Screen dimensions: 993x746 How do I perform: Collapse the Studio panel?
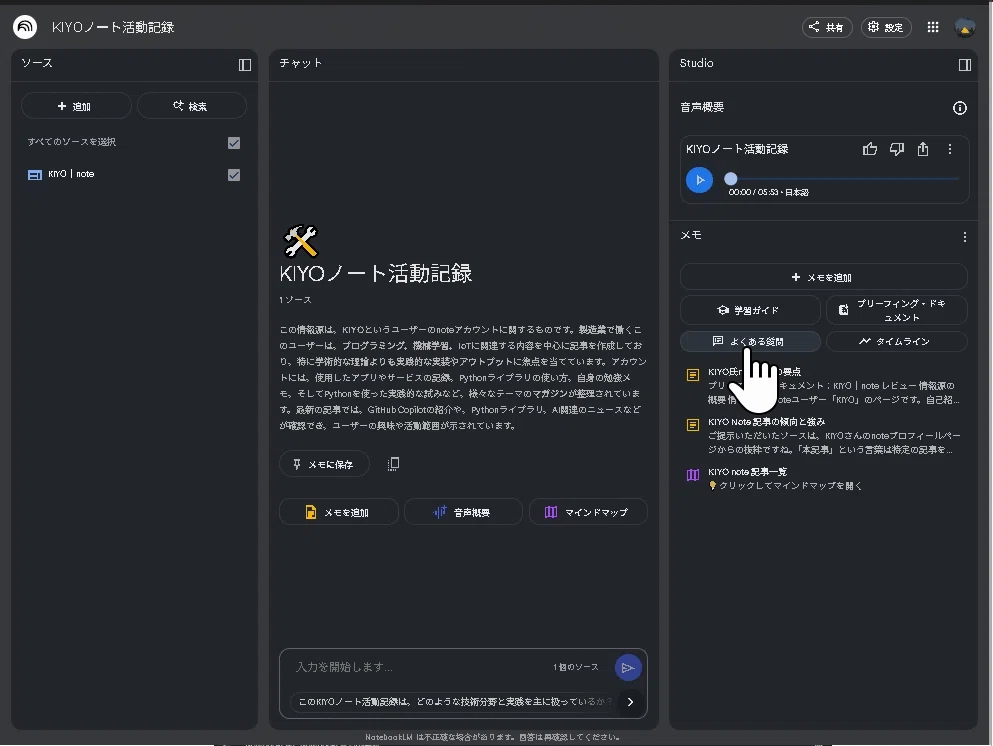tap(965, 65)
